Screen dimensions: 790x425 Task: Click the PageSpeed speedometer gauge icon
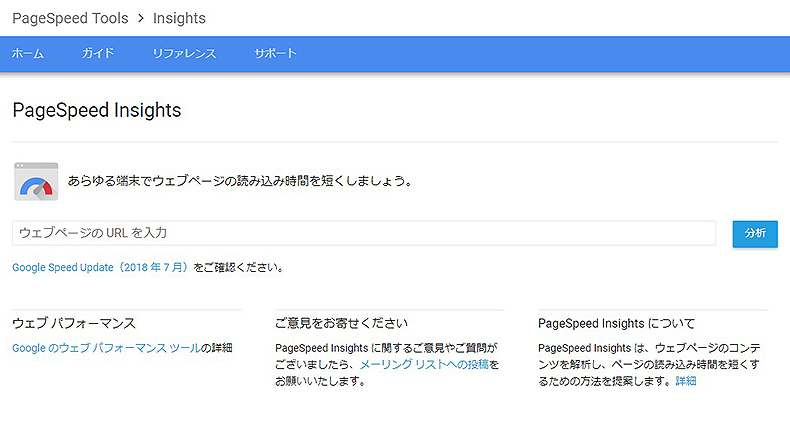click(x=36, y=181)
